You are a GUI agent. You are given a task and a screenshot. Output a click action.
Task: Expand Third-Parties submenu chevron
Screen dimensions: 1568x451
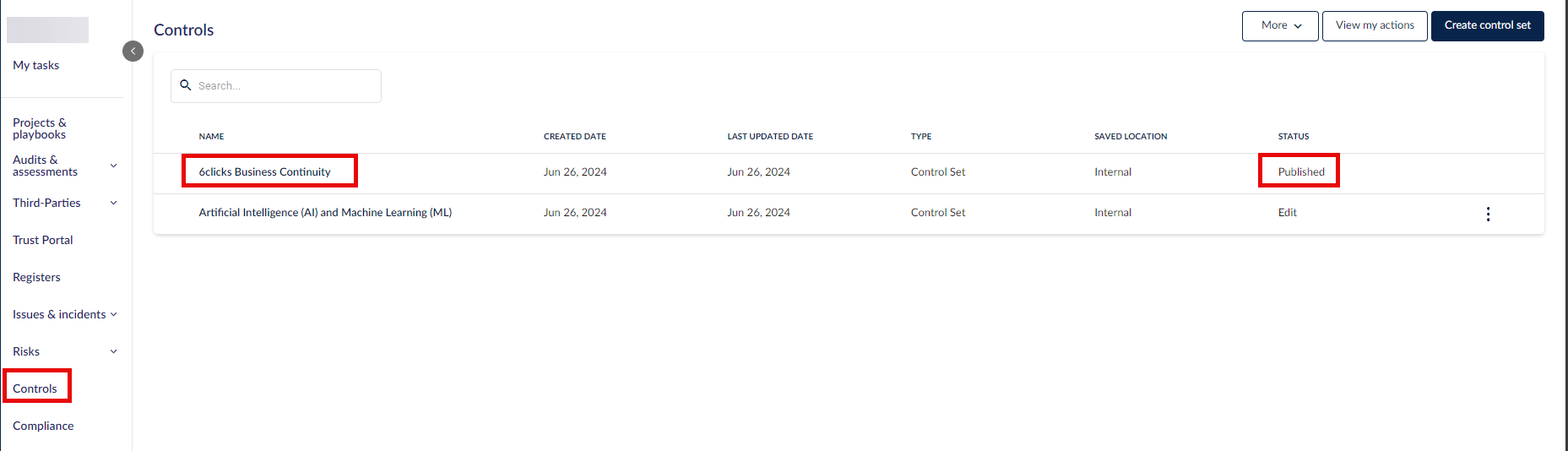(x=113, y=203)
